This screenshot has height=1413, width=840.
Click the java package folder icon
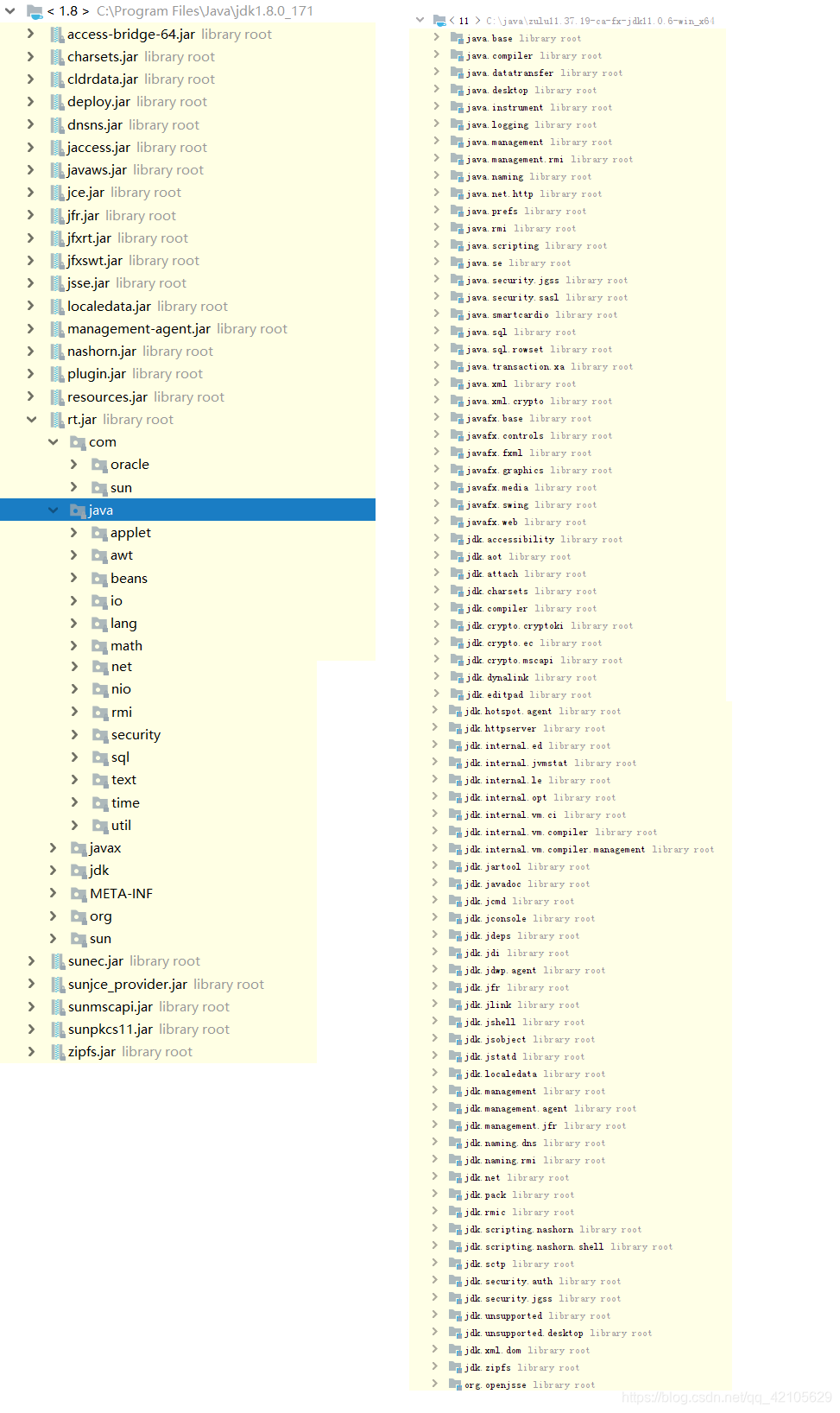79,510
